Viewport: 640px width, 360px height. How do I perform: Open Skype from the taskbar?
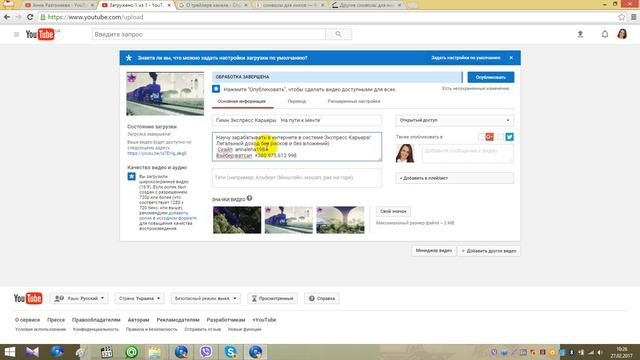pyautogui.click(x=231, y=352)
